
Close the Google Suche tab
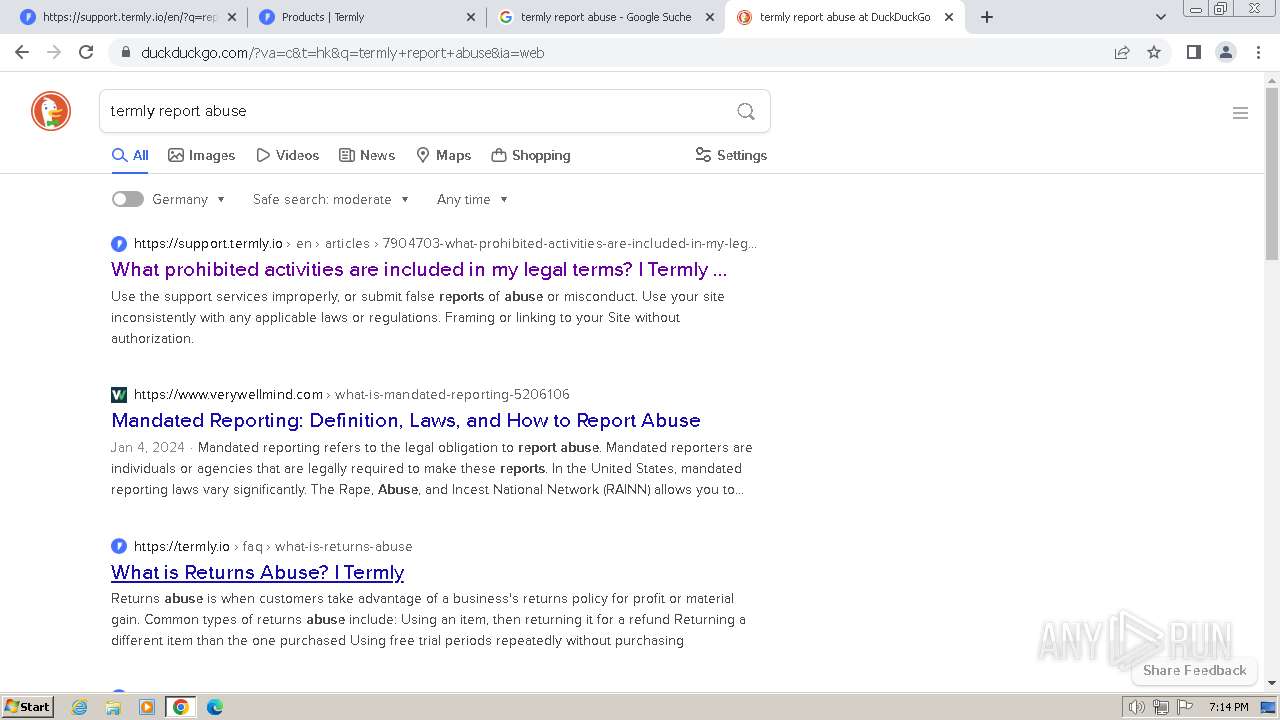[710, 17]
